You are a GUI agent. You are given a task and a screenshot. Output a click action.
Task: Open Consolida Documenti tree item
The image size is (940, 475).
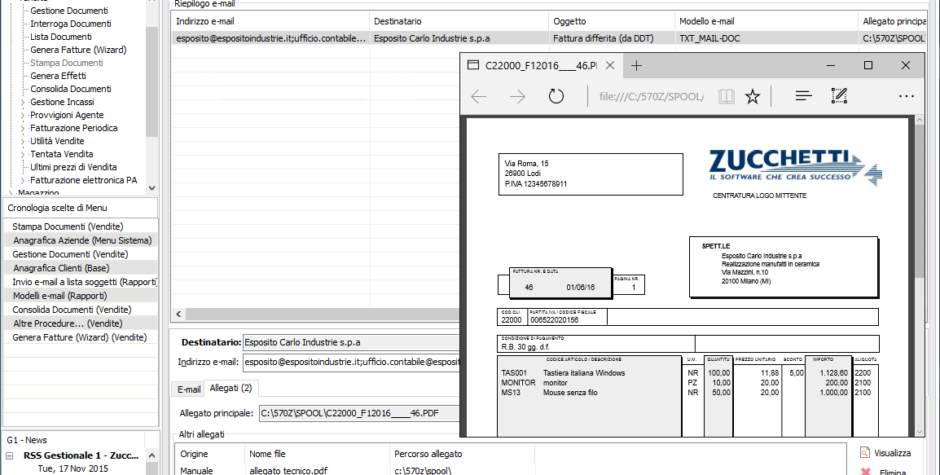tap(71, 89)
